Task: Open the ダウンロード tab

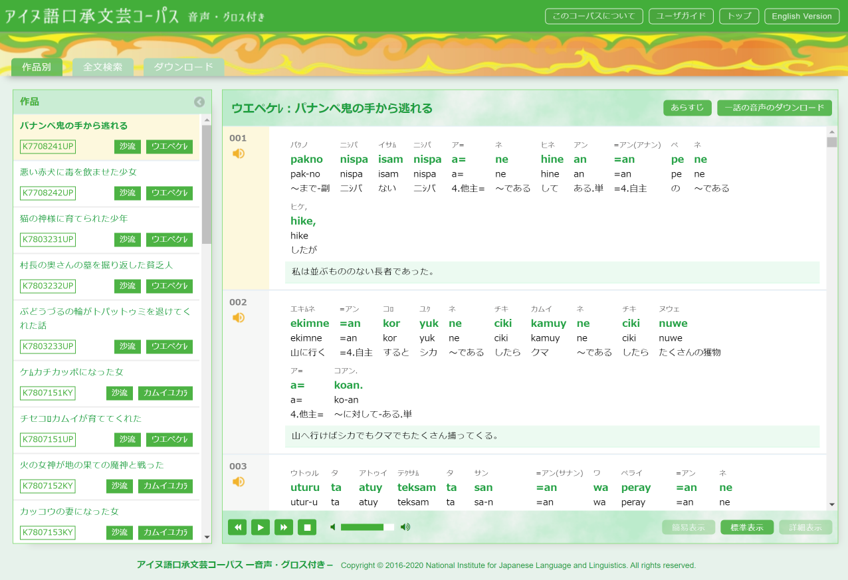Action: pos(183,67)
